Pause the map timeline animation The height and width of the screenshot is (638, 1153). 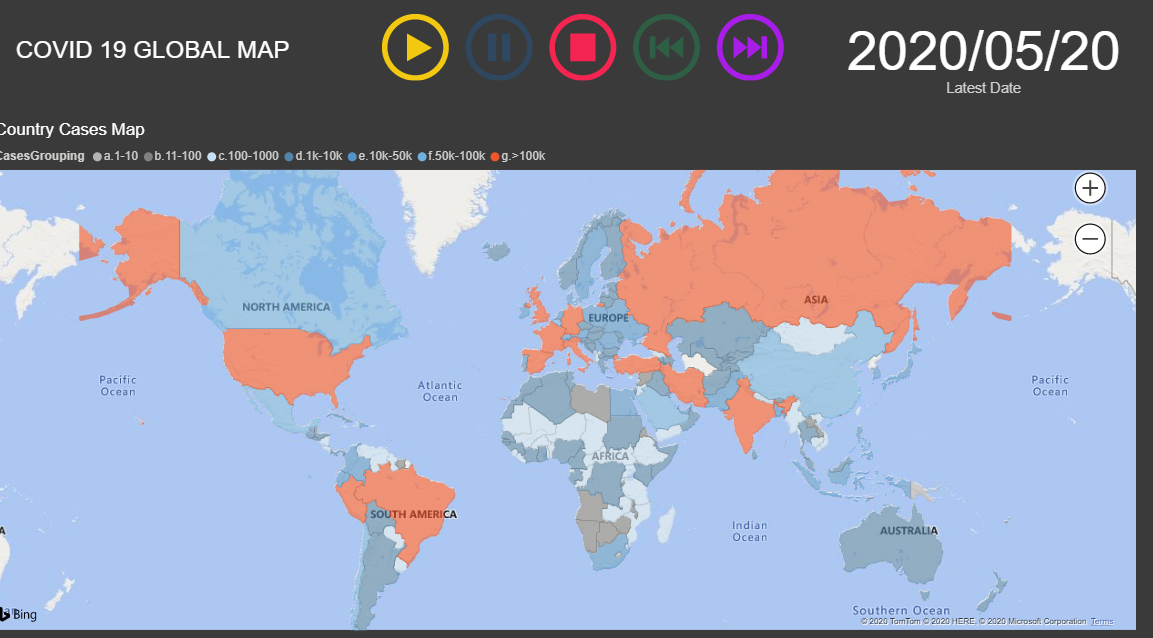click(499, 47)
